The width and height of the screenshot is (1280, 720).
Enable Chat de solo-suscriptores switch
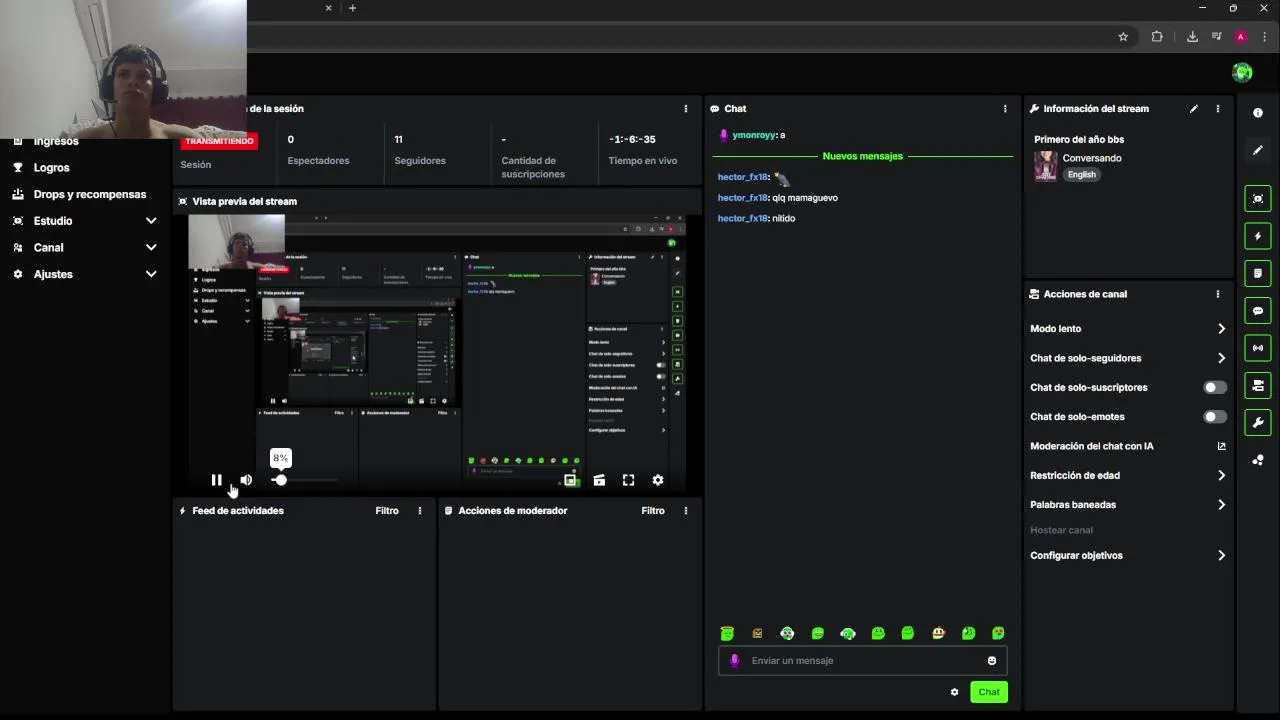(x=1215, y=387)
